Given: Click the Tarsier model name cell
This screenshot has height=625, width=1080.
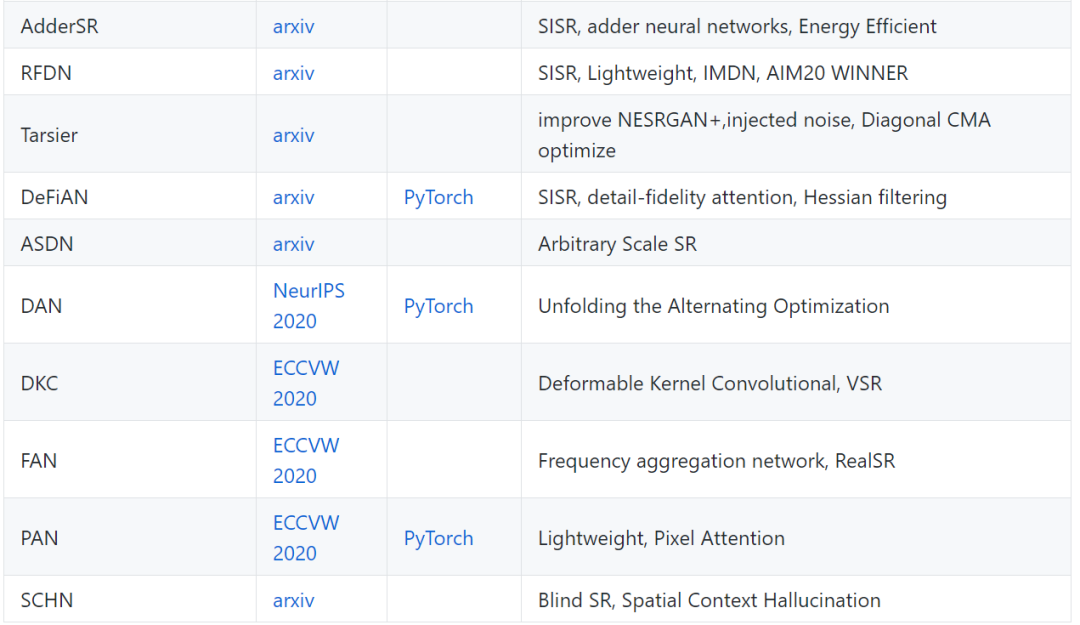Looking at the screenshot, I should tap(49, 135).
